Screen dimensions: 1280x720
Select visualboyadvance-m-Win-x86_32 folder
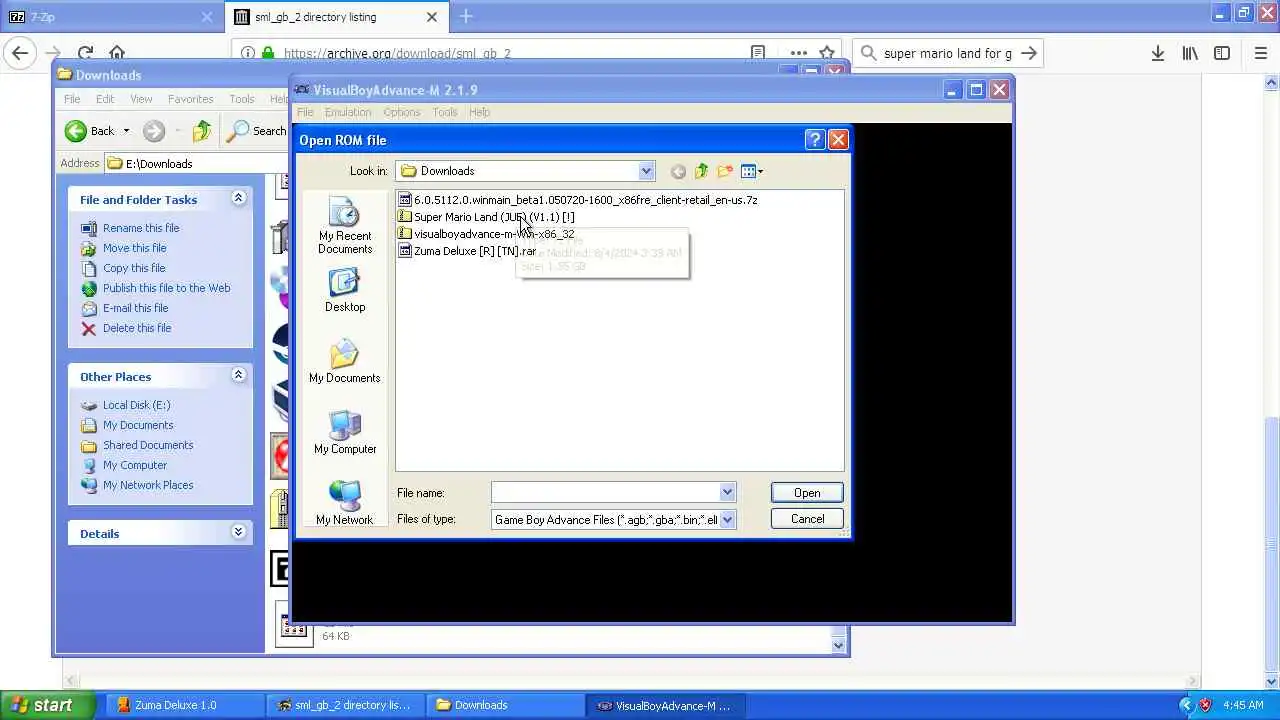pos(486,234)
